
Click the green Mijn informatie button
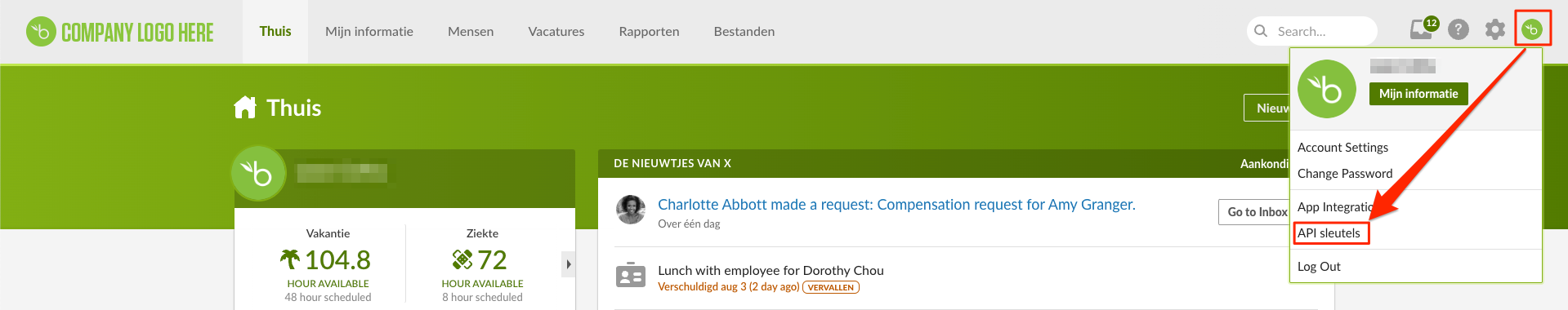coord(1418,94)
